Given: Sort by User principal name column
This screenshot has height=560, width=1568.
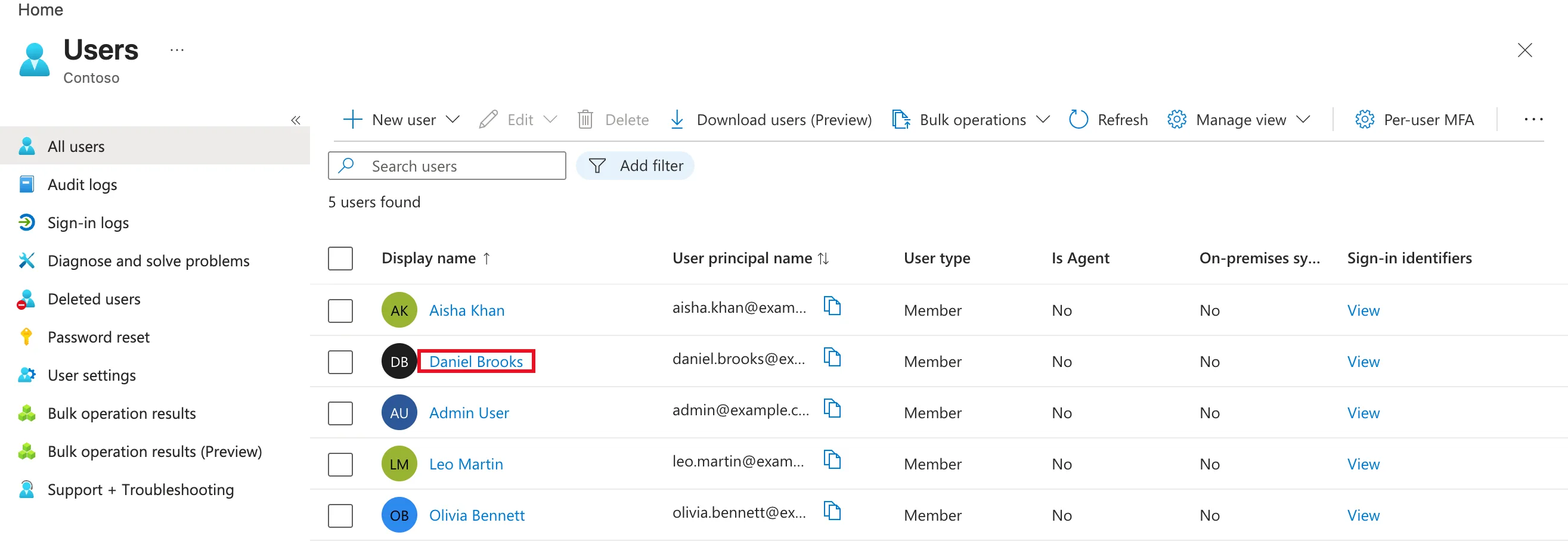Looking at the screenshot, I should 751,259.
